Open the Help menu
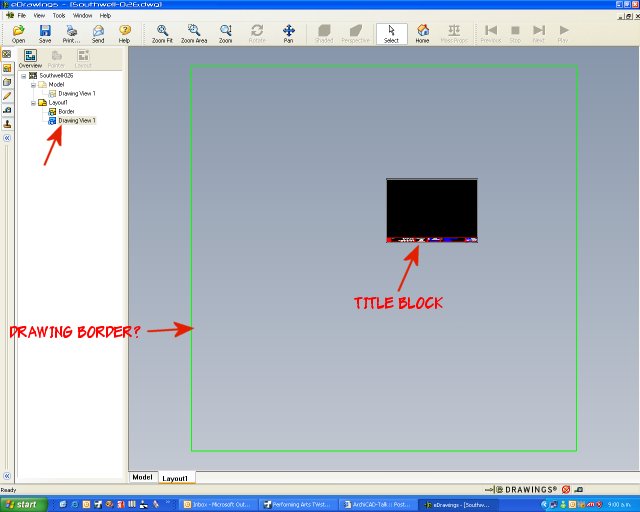Viewport: 640px width, 512px height. (x=105, y=16)
